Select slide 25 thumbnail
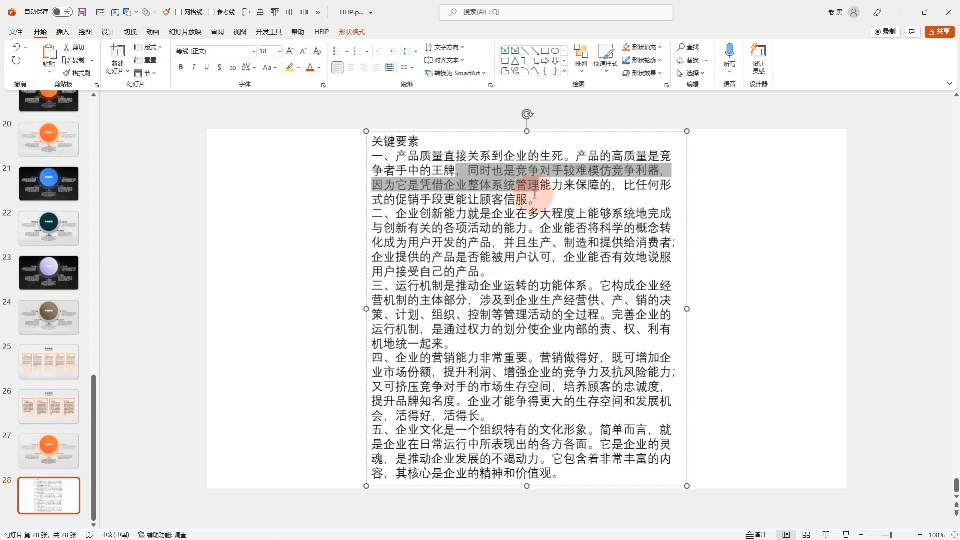Screen dimensions: 960x540 point(48,361)
